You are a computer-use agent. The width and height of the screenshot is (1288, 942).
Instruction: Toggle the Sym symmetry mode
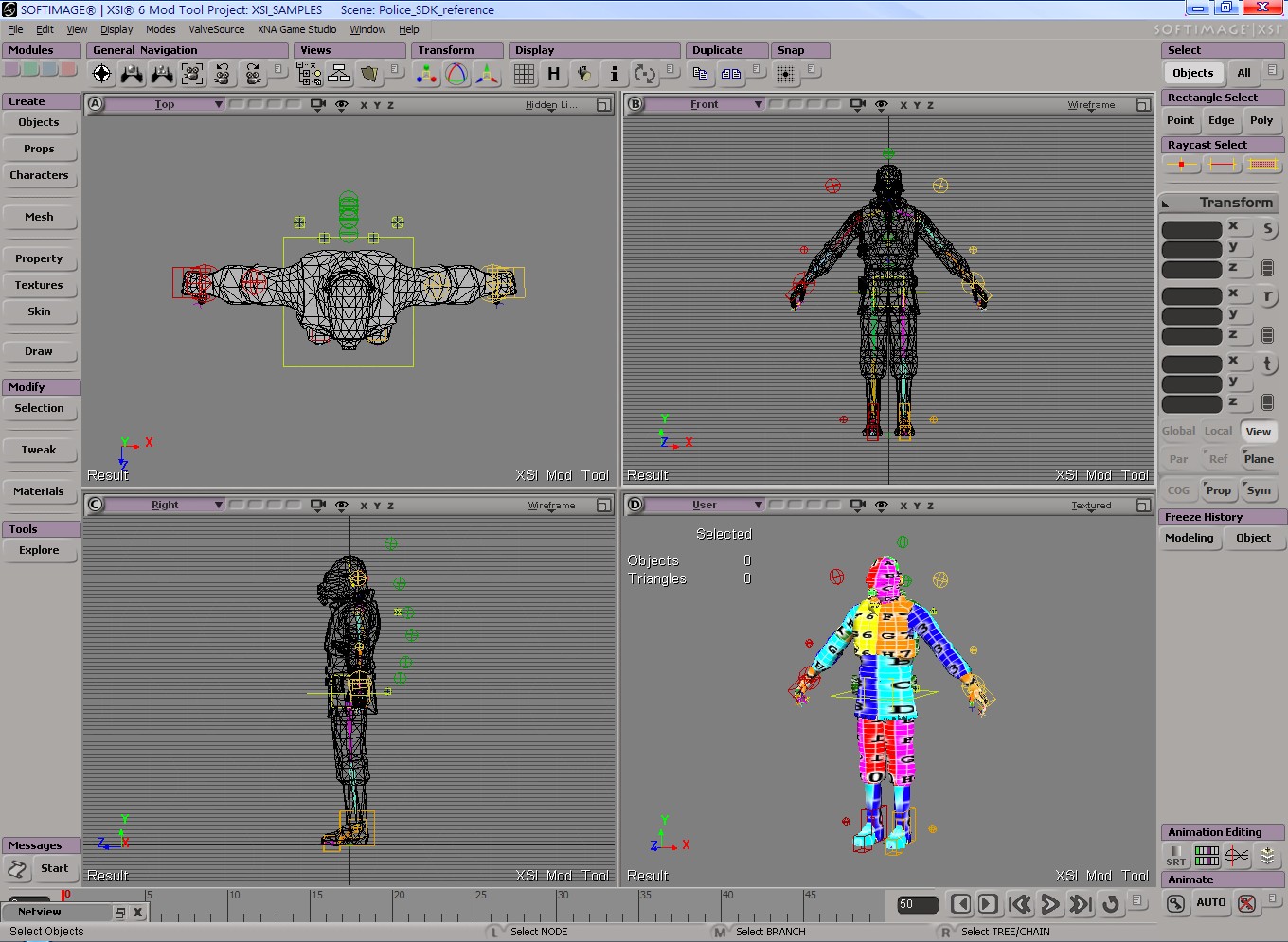pos(1259,490)
